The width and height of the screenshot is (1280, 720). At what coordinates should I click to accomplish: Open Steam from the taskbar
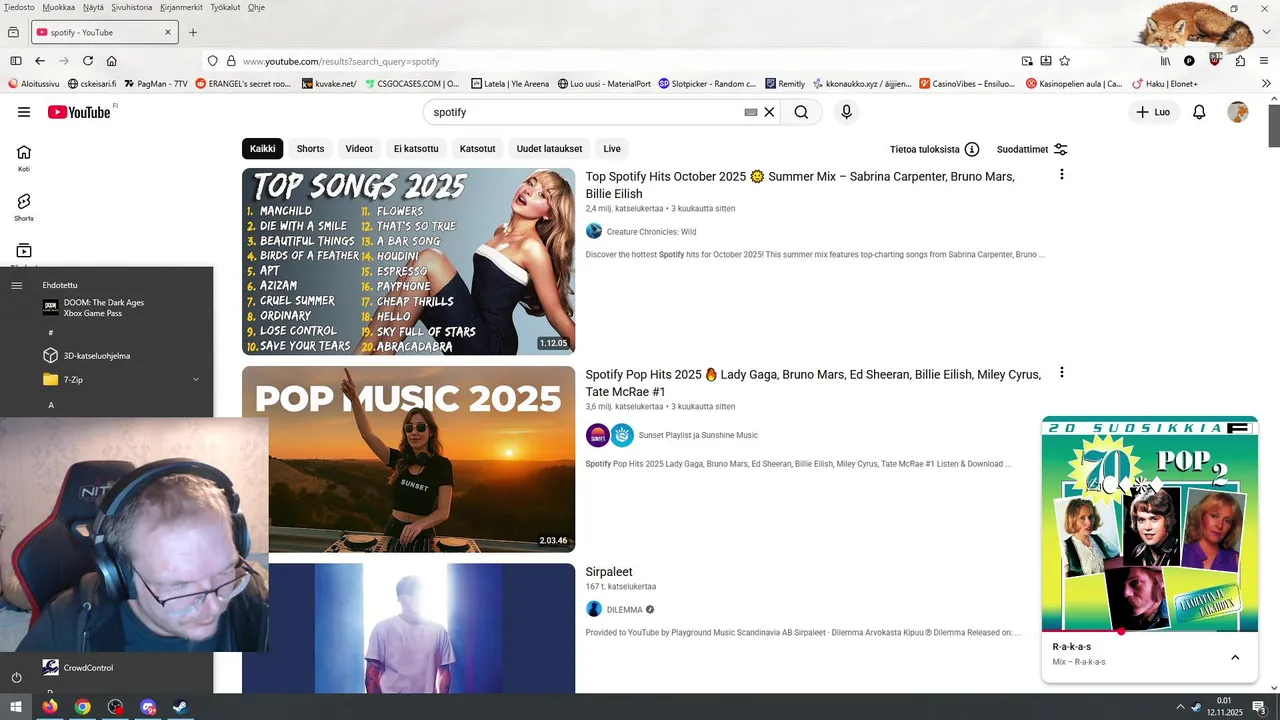[x=180, y=707]
